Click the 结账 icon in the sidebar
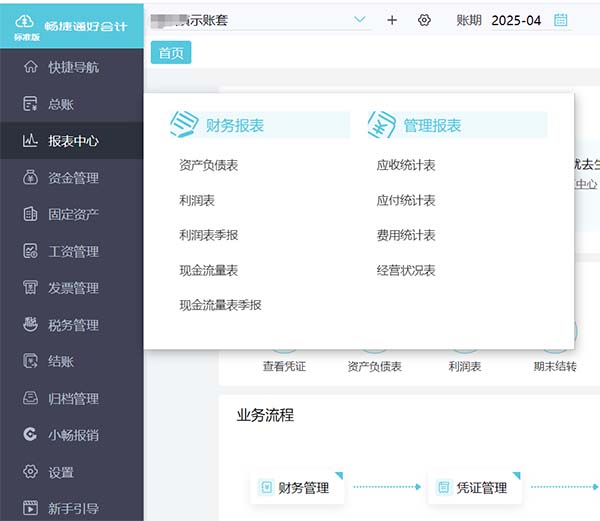The height and width of the screenshot is (521, 600). click(31, 361)
